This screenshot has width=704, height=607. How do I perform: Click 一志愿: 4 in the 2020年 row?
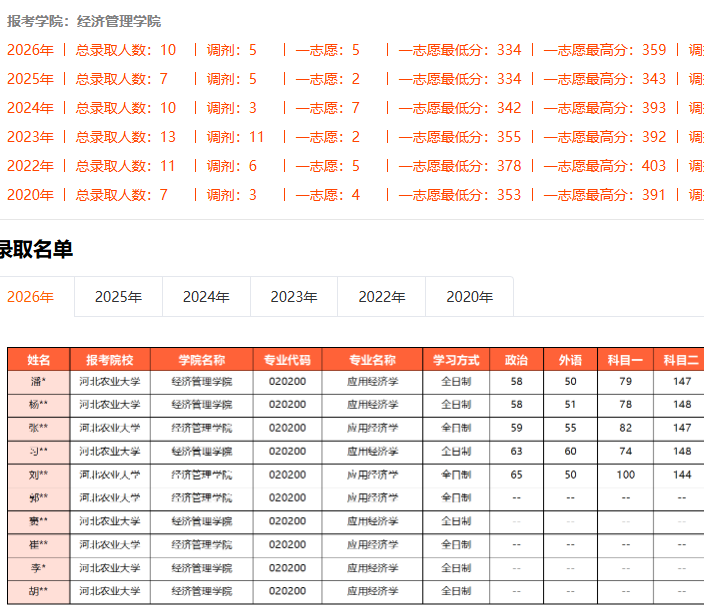328,195
